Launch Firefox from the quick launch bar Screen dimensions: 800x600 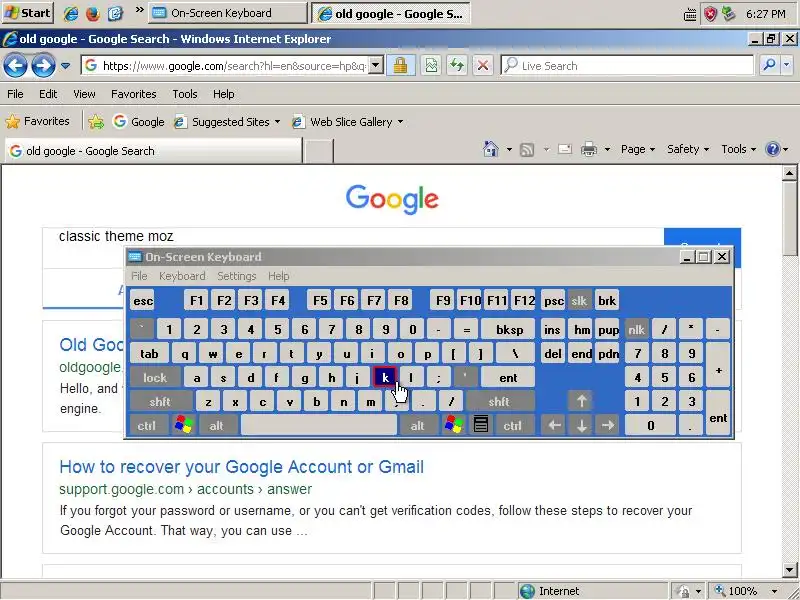[x=93, y=13]
